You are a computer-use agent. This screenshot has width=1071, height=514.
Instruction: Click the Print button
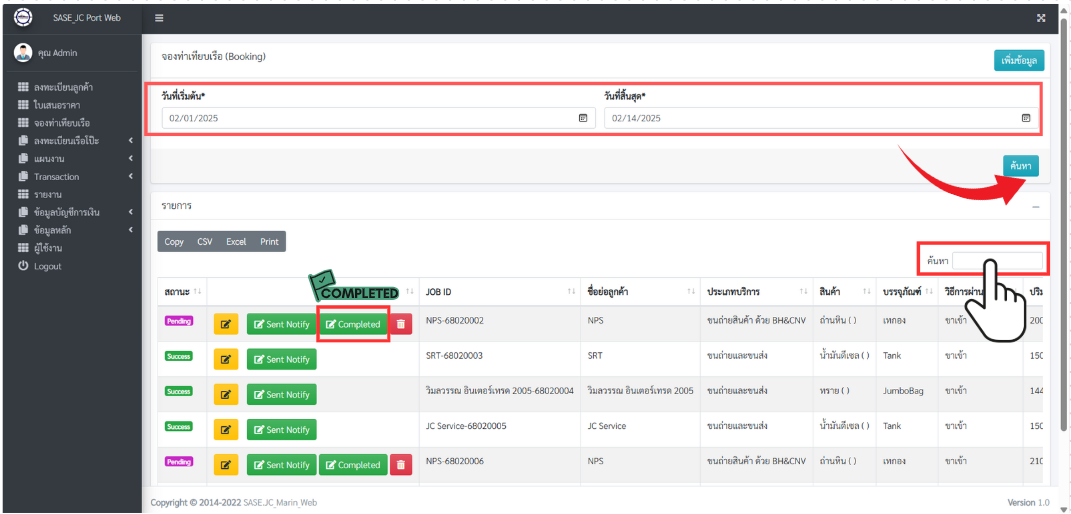click(269, 242)
